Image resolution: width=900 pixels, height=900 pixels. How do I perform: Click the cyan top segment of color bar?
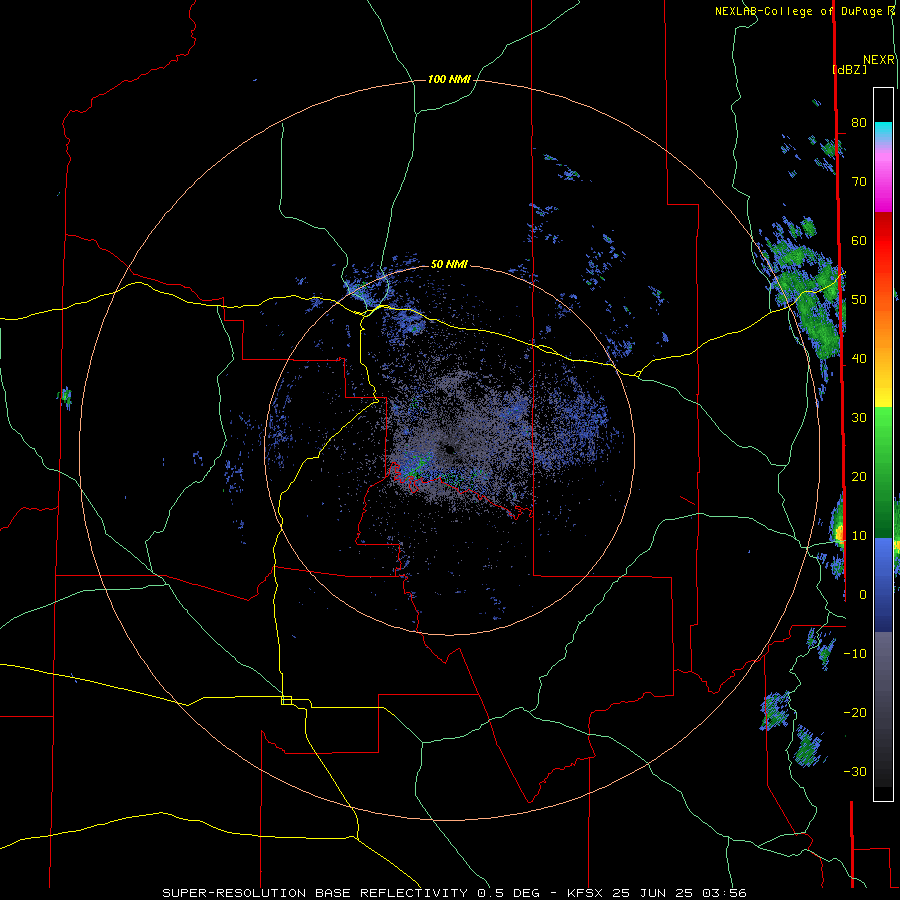point(883,130)
